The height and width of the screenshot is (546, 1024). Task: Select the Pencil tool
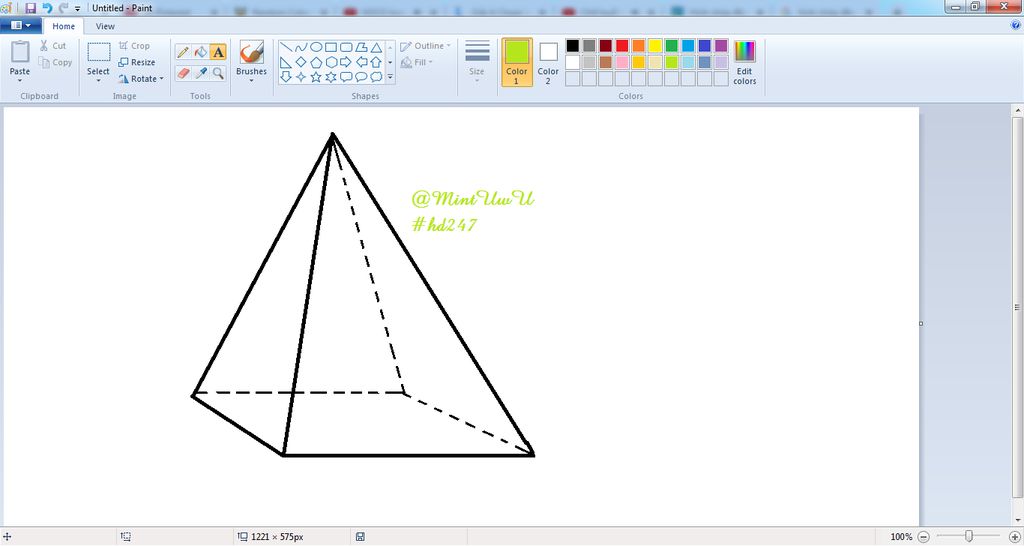tap(183, 52)
